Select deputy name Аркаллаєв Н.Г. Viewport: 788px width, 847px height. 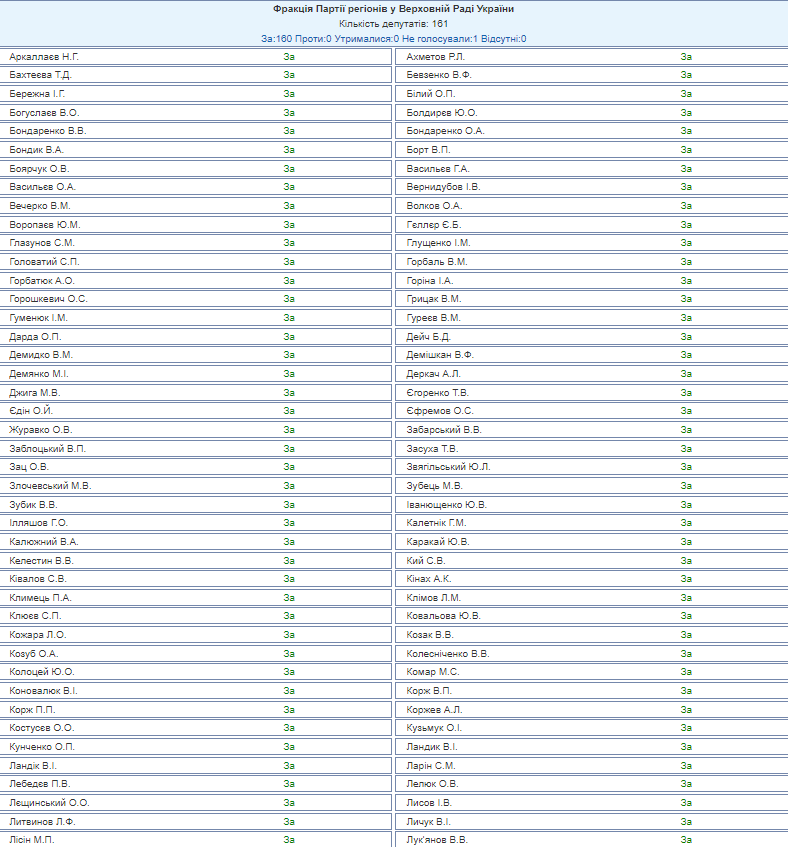(x=44, y=57)
